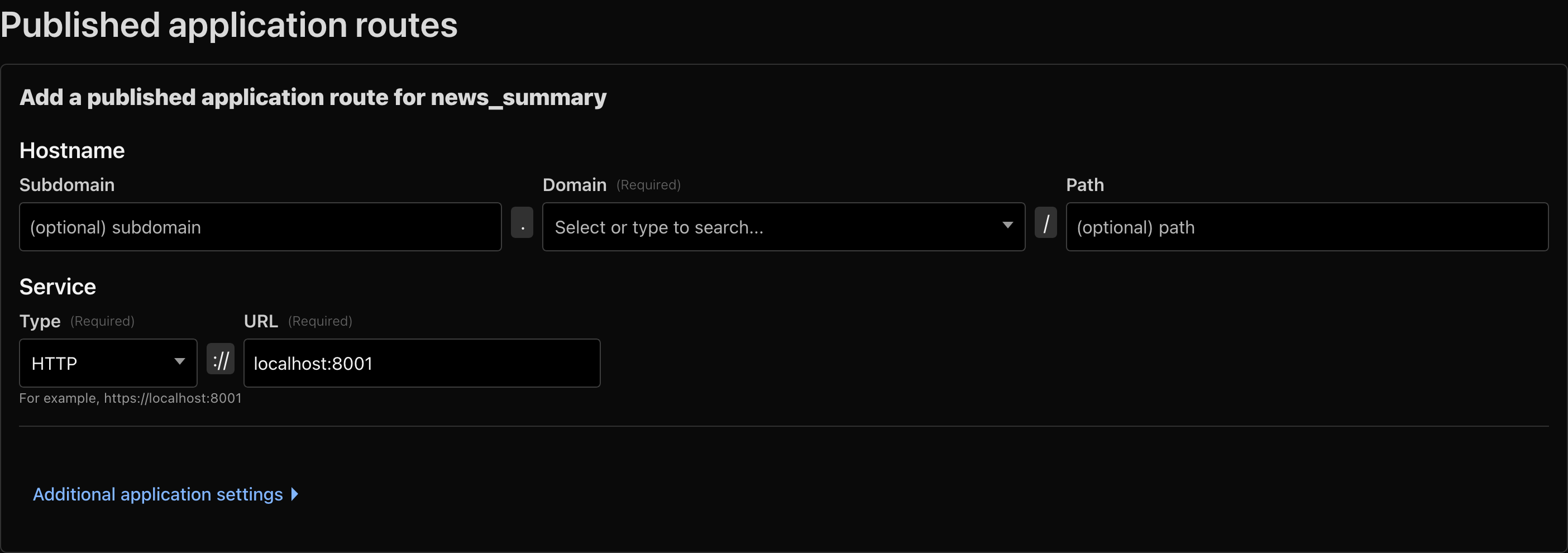
Task: Click the URL field containing localhost:8001
Action: click(421, 363)
